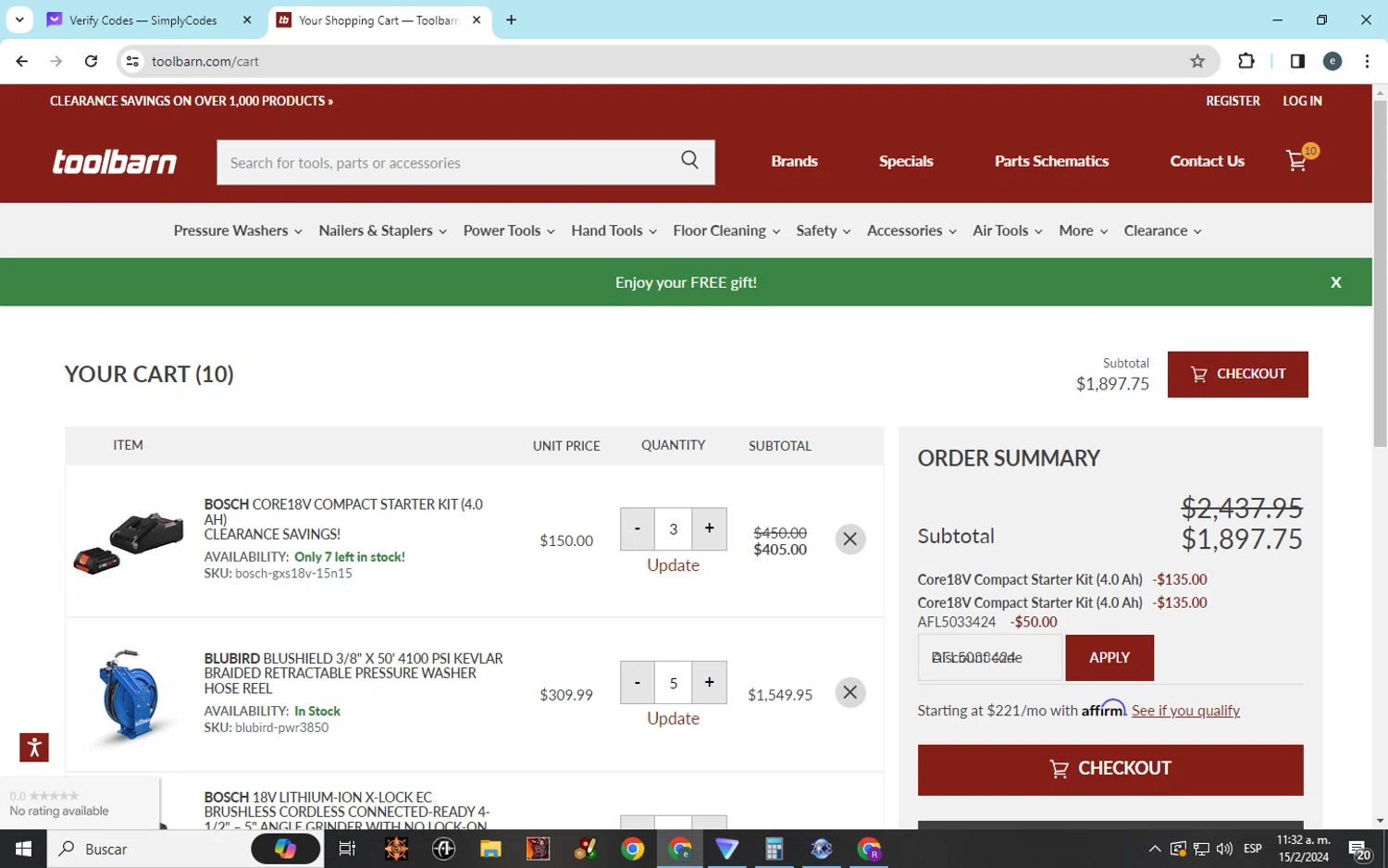Click the search magnifier icon

click(689, 160)
